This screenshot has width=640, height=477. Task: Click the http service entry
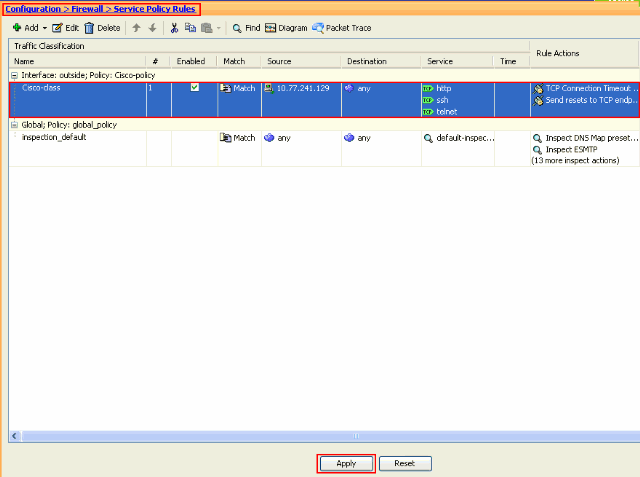click(x=444, y=88)
